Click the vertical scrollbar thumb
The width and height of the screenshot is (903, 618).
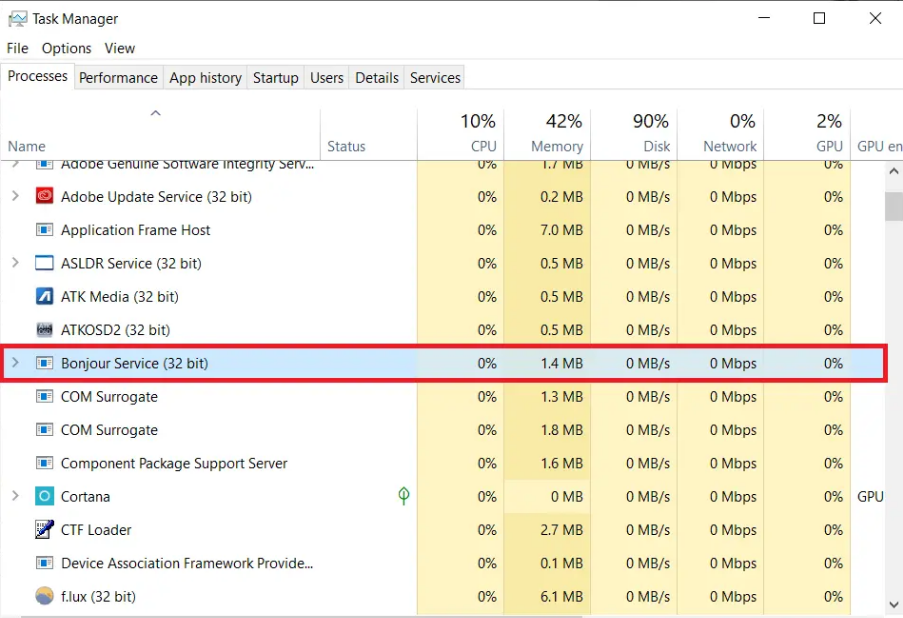point(894,206)
